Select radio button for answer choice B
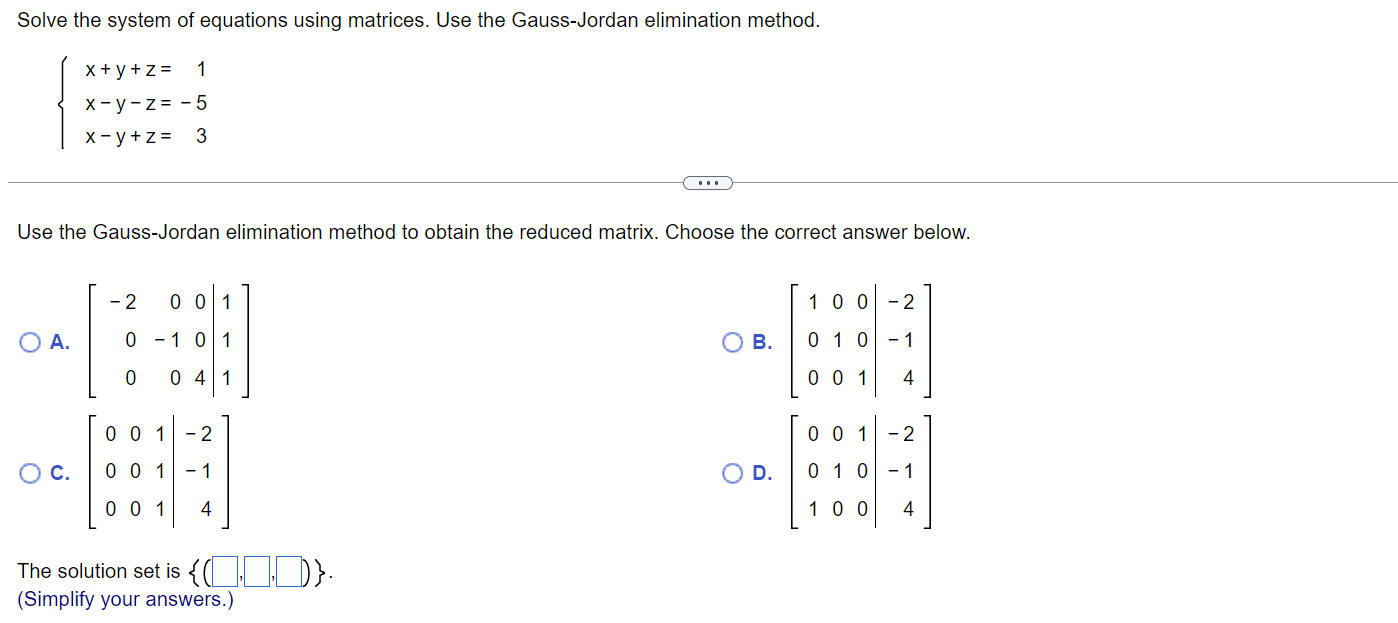The image size is (1398, 623). point(731,343)
